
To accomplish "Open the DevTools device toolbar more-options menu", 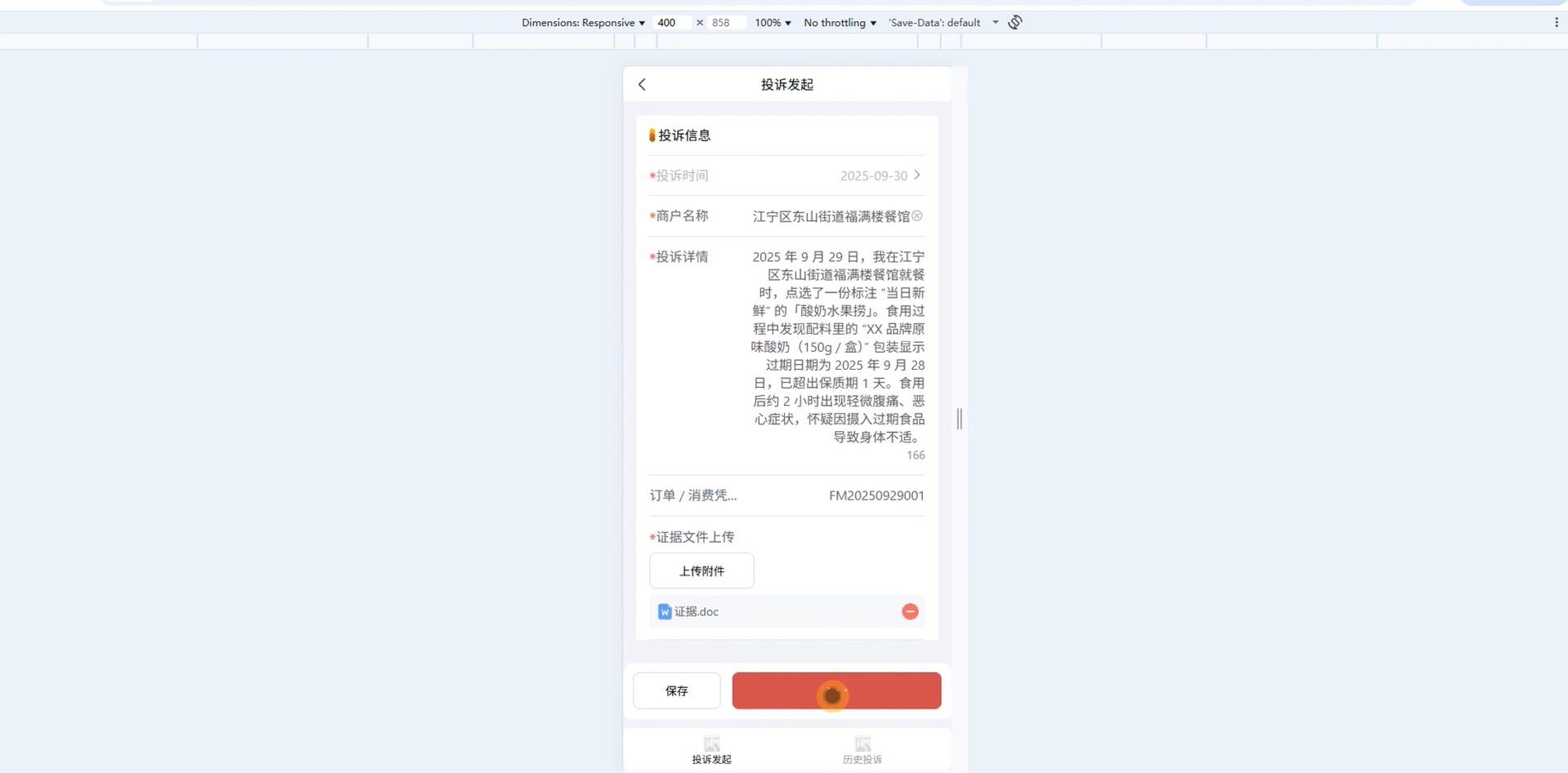I will [x=1556, y=22].
